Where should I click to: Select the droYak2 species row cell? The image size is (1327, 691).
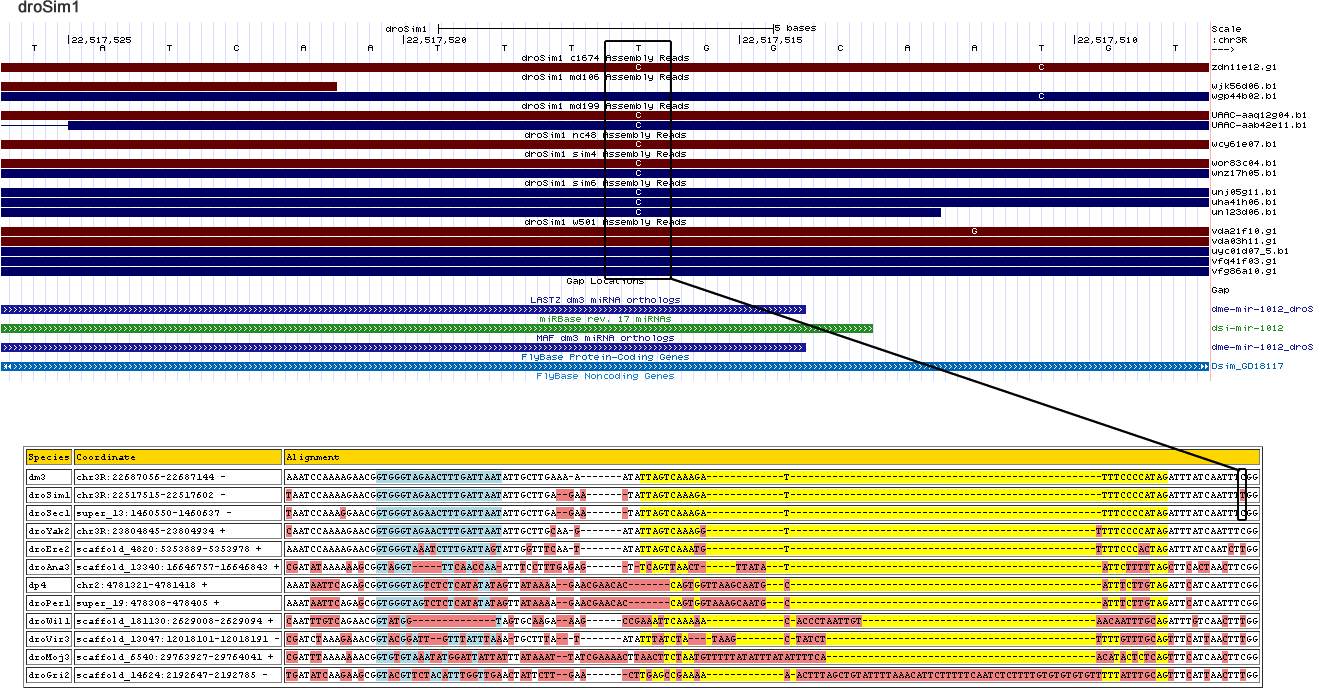(x=48, y=530)
